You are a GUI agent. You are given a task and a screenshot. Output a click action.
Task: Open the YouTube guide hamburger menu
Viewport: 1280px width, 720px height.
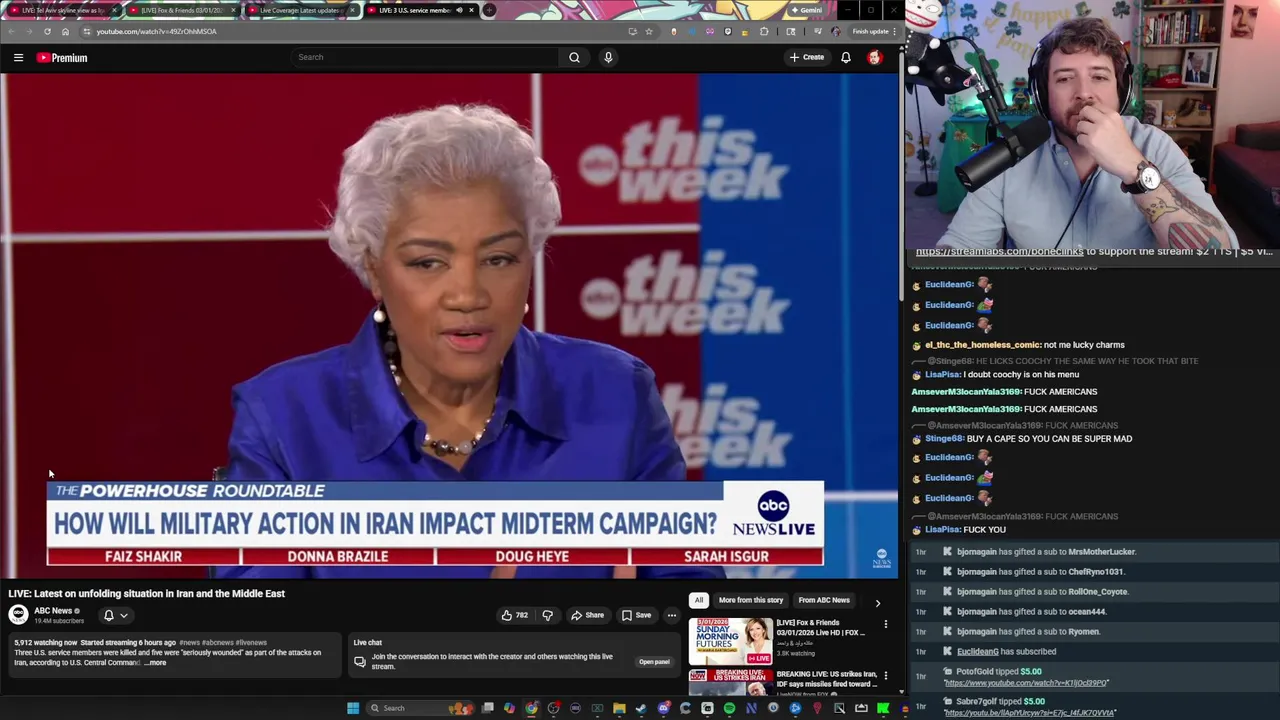18,57
